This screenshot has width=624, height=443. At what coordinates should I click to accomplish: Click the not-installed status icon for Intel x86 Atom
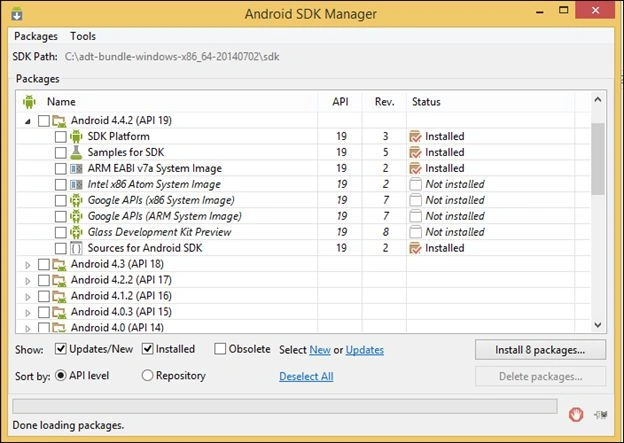[x=415, y=184]
